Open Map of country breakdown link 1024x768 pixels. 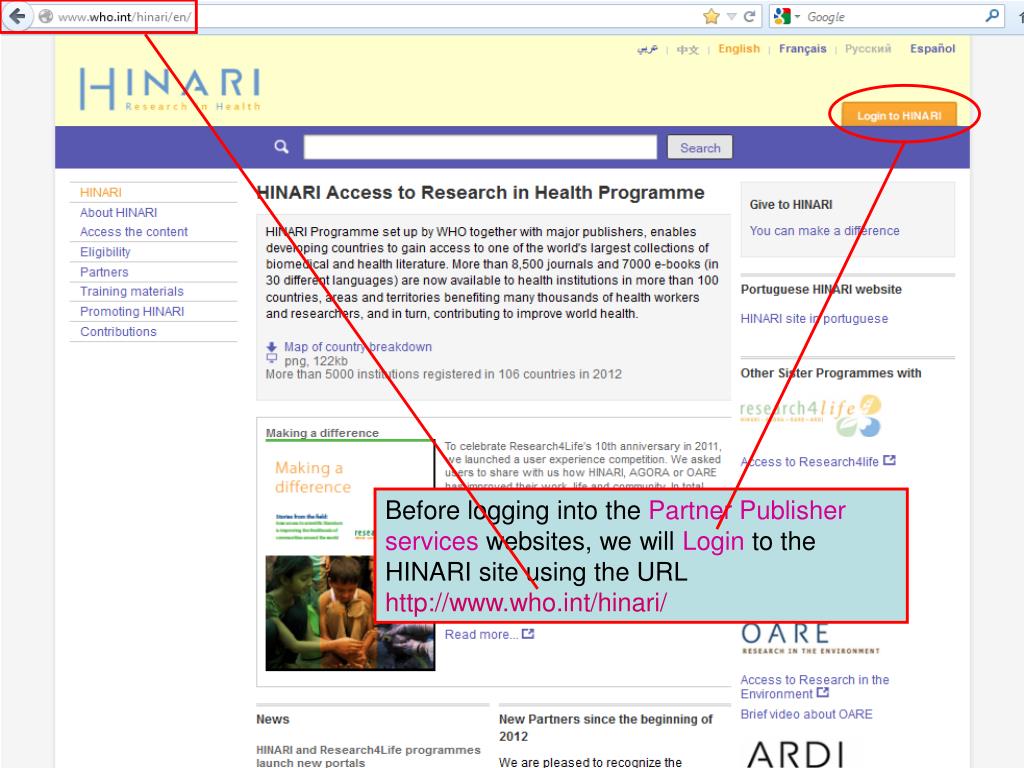(358, 347)
